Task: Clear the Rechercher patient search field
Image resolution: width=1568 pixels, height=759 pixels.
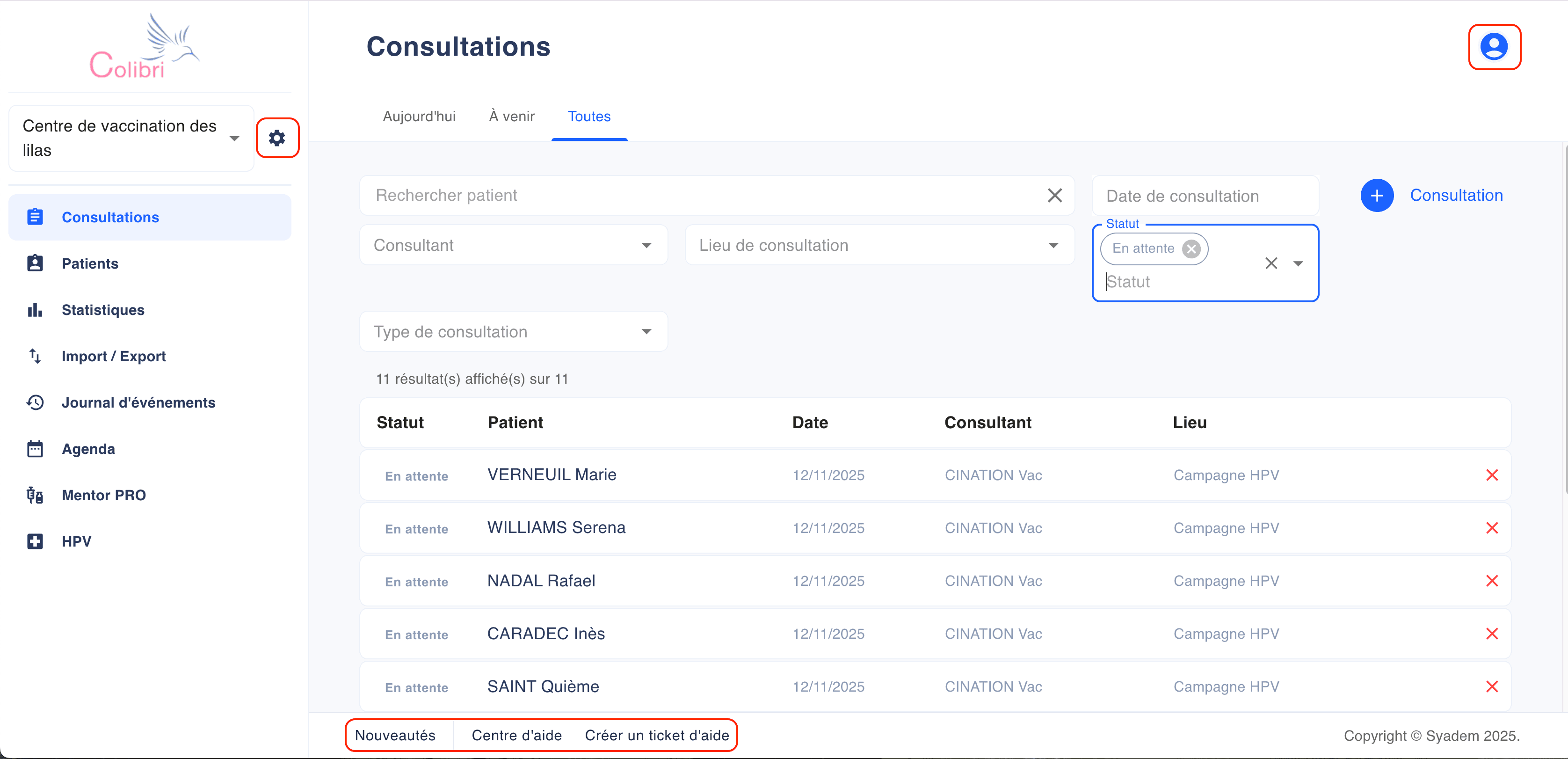Action: point(1055,196)
